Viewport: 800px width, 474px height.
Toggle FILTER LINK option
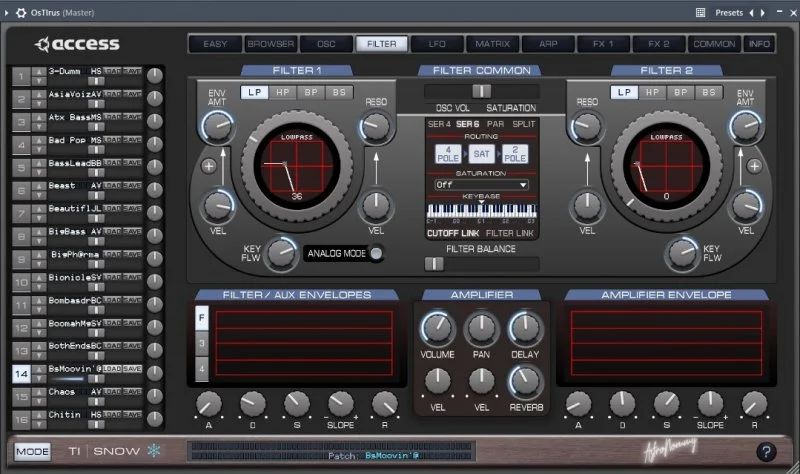[510, 233]
